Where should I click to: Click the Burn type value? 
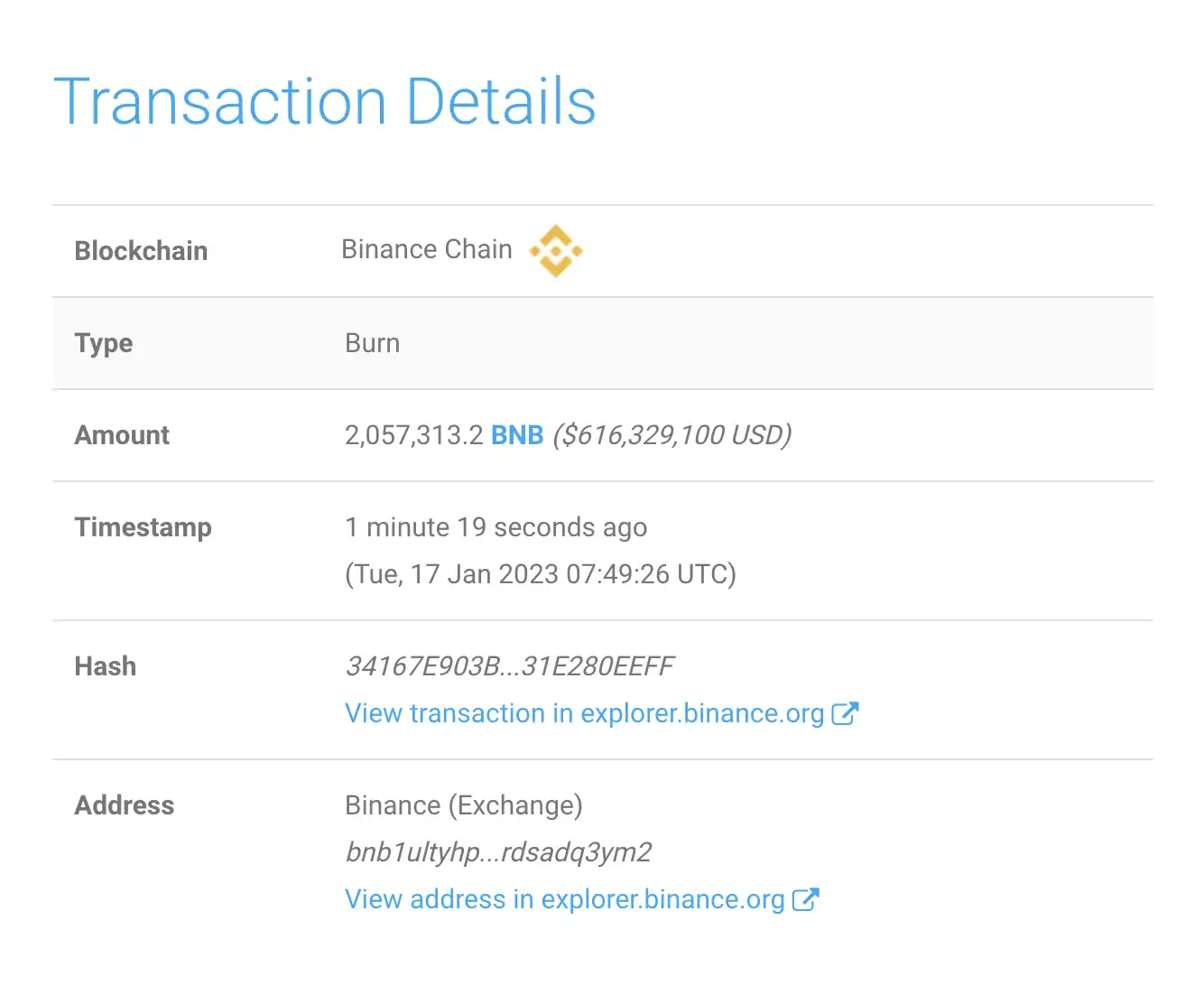(372, 343)
